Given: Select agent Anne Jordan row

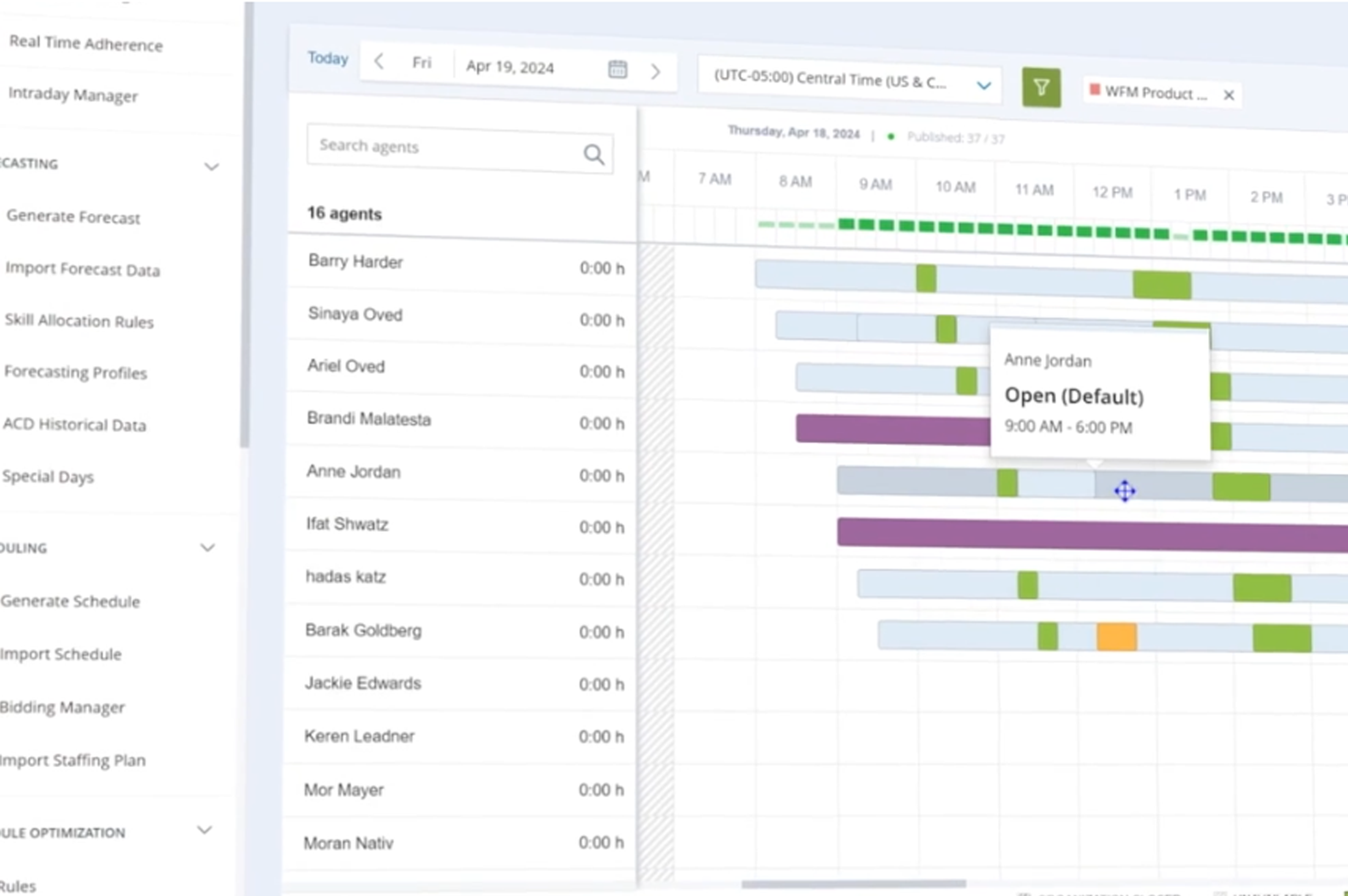Looking at the screenshot, I should point(353,472).
